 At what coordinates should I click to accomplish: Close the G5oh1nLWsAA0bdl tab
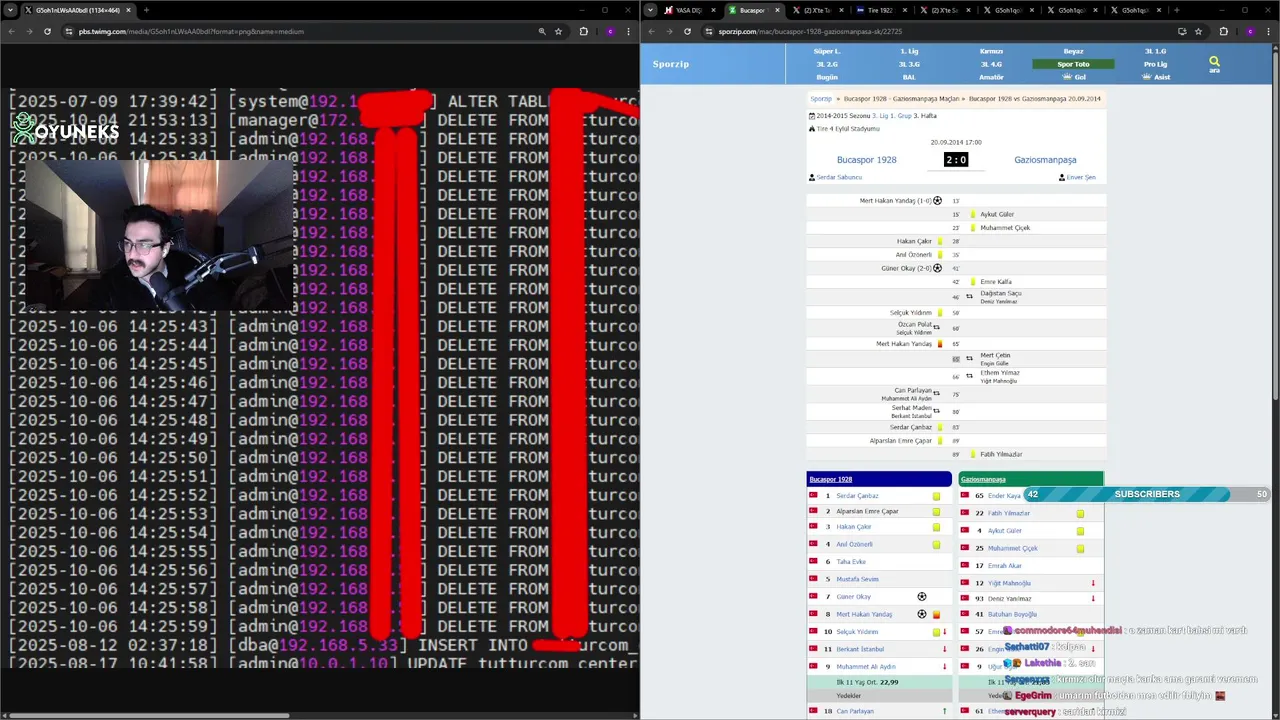coord(128,10)
